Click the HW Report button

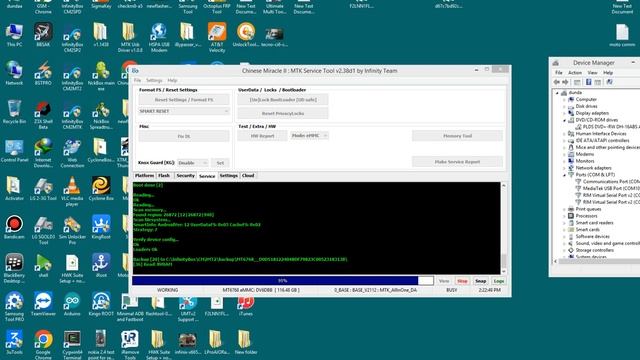tap(262, 136)
